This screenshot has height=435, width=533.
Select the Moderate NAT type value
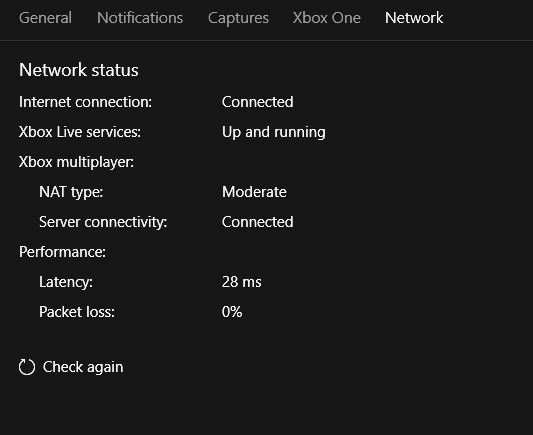click(254, 192)
